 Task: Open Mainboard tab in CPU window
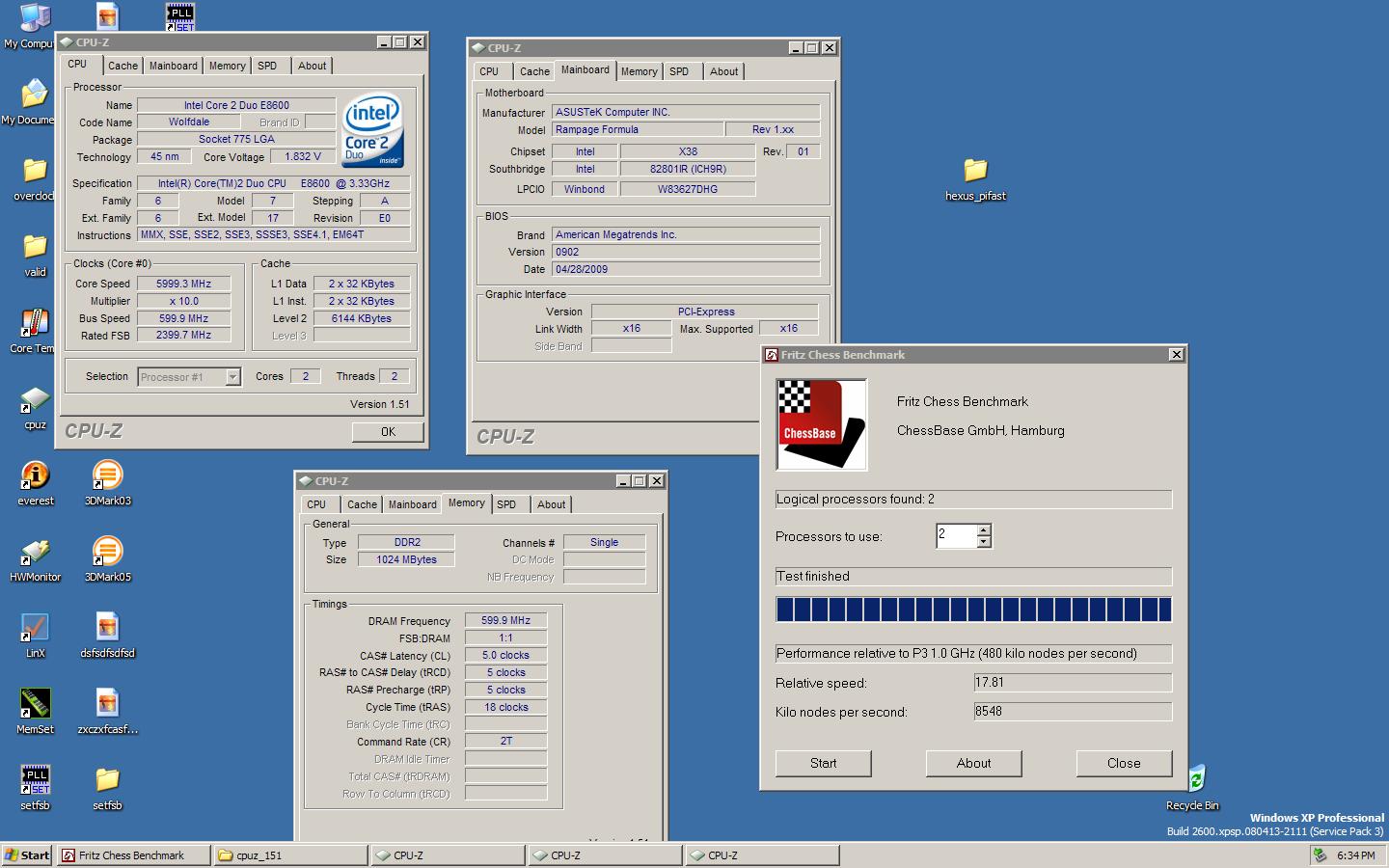tap(174, 66)
